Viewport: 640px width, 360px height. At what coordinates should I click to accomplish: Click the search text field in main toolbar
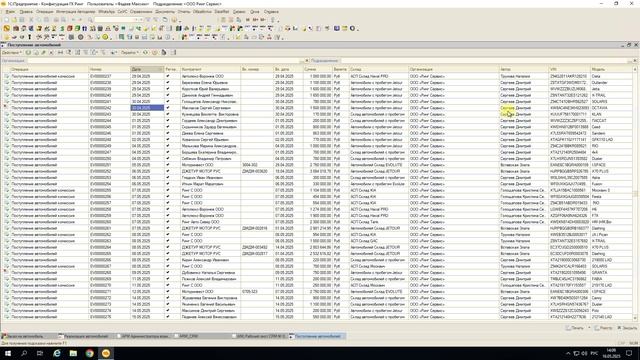click(114, 20)
